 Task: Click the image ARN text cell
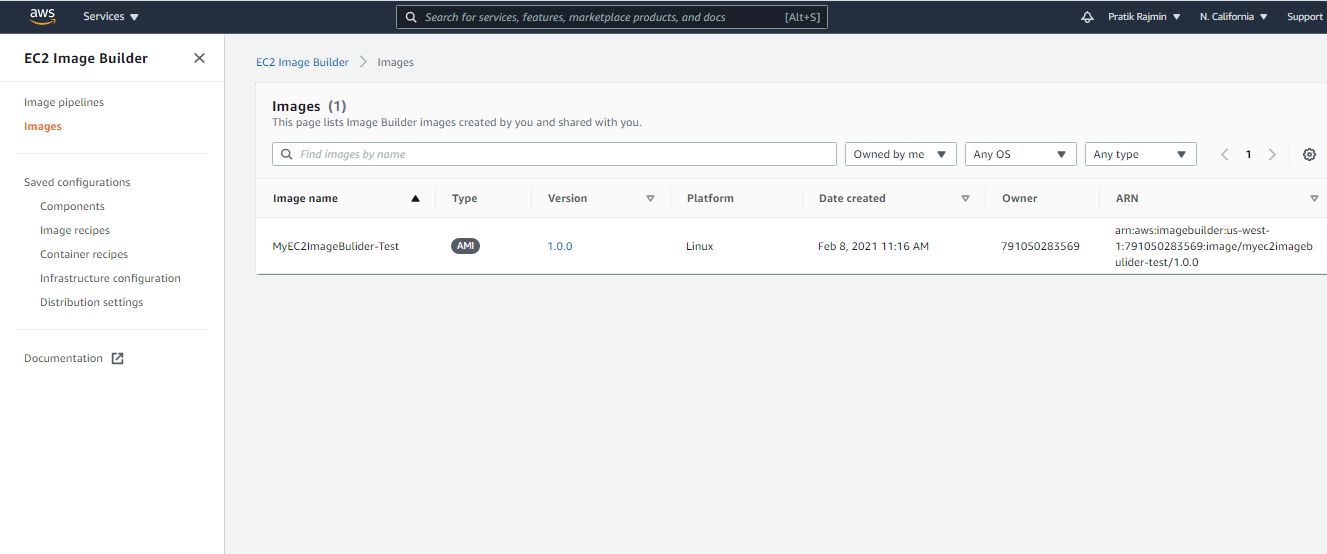click(x=1213, y=246)
